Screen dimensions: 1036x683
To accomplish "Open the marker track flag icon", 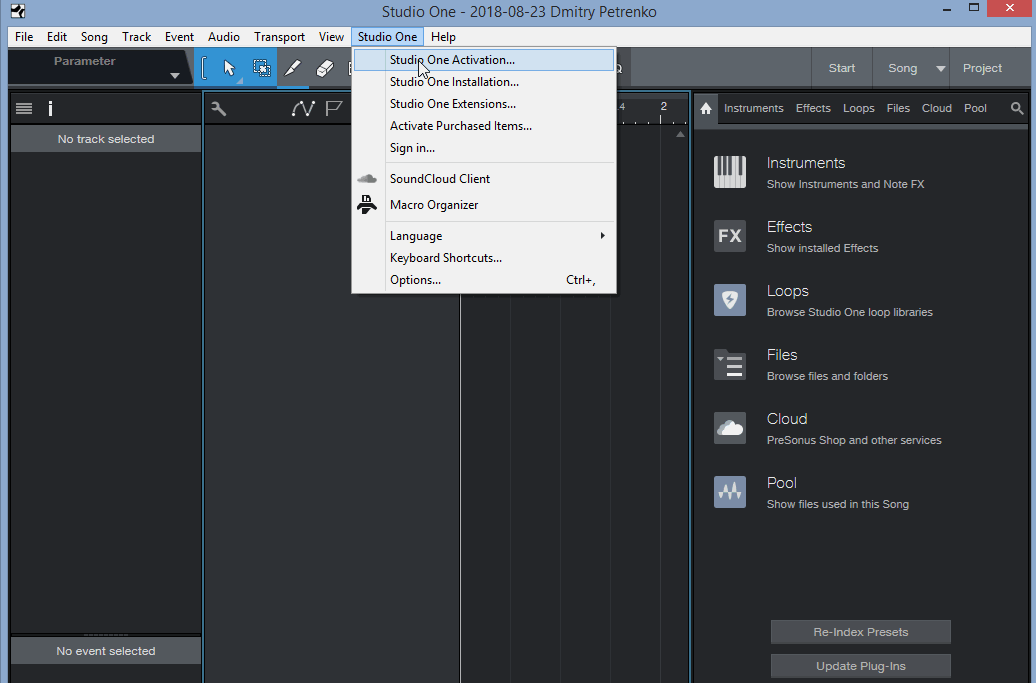I will [x=334, y=108].
